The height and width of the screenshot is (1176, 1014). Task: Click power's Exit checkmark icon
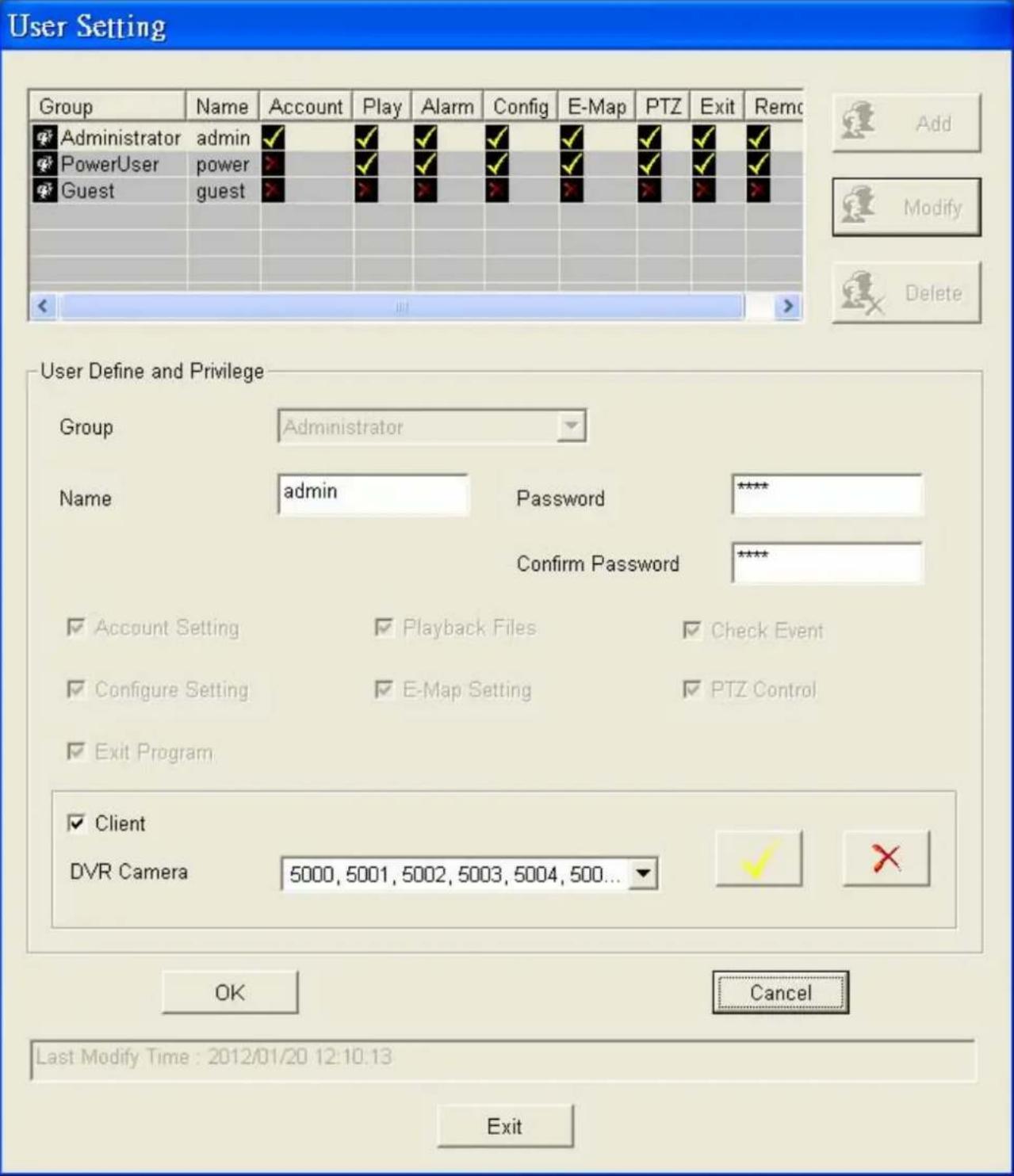click(703, 164)
